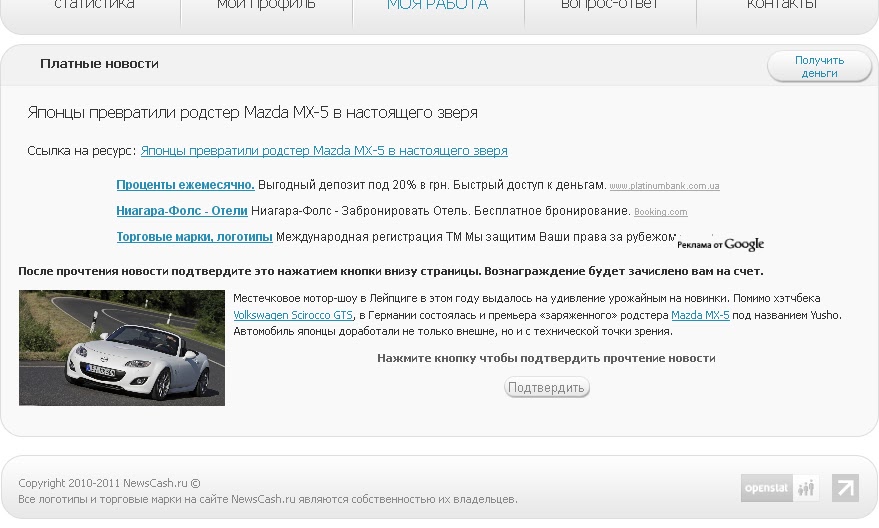
Task: Click the Платные новости heading
Action: (x=99, y=64)
